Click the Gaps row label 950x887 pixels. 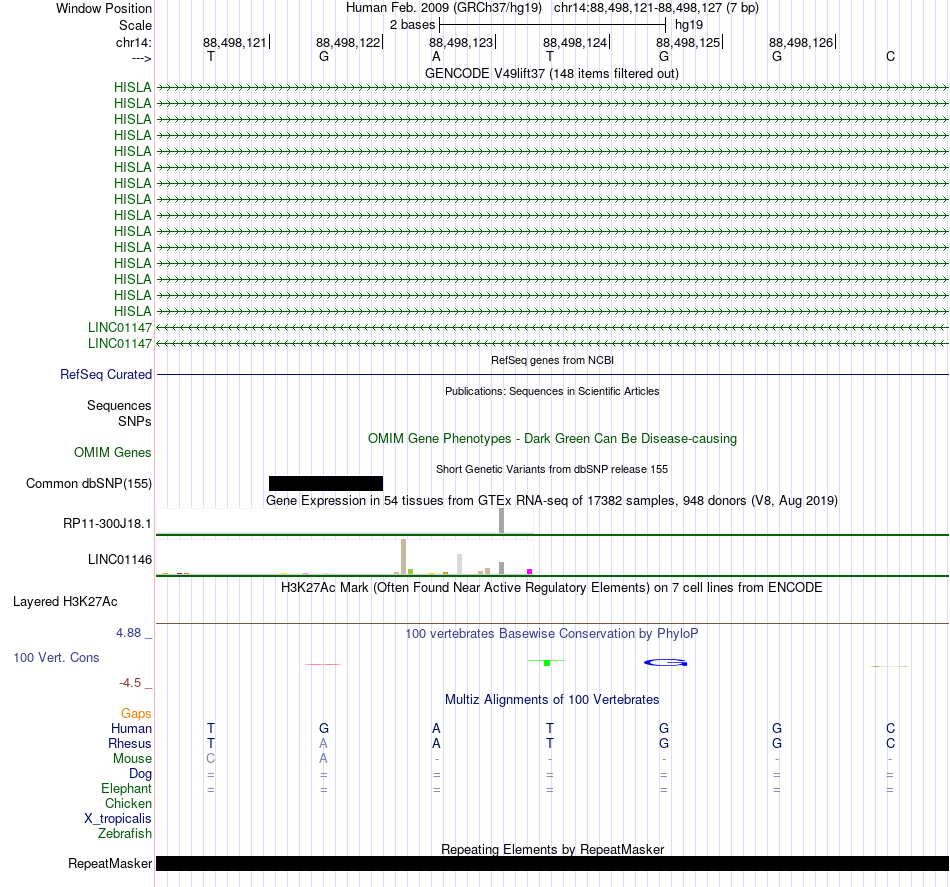click(136, 714)
